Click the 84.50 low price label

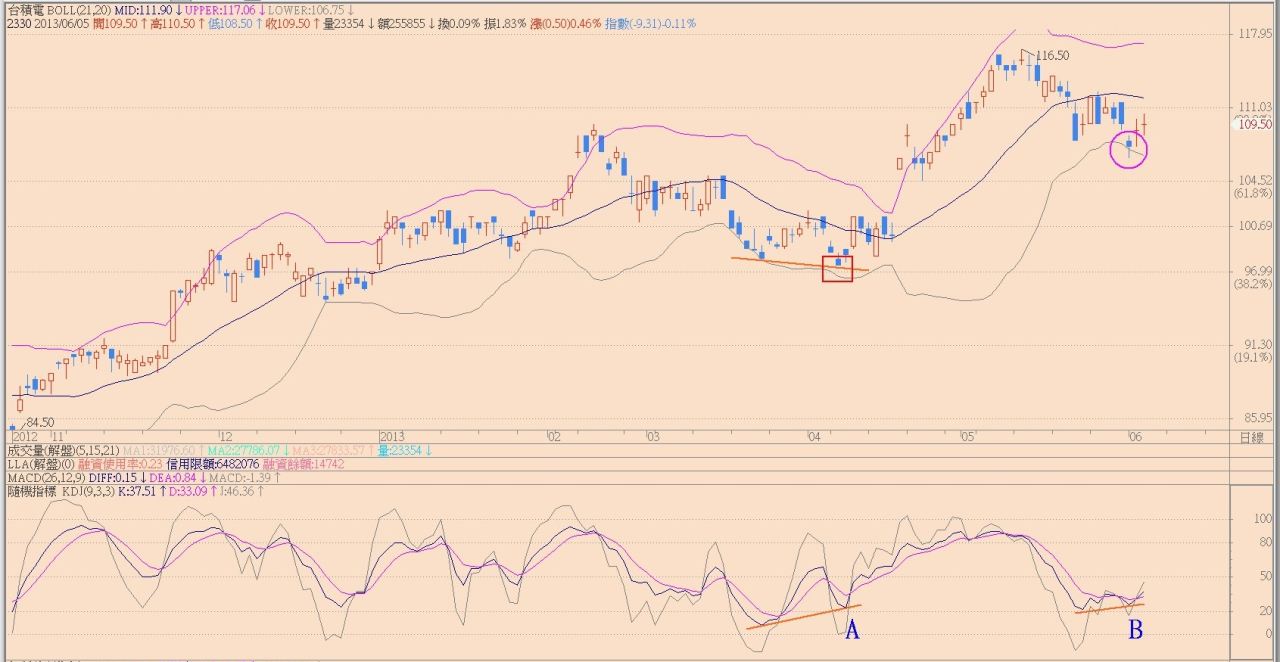point(39,422)
